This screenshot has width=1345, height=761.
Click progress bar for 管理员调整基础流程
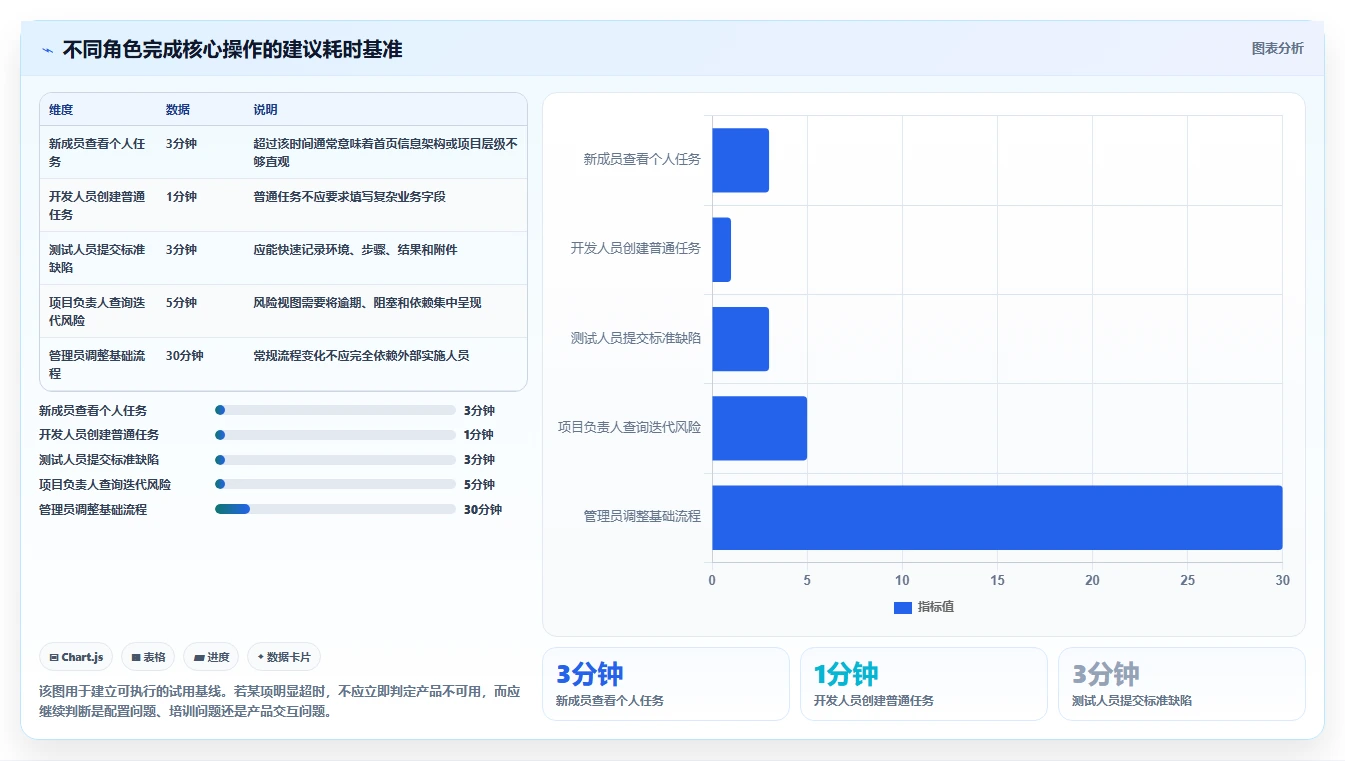point(335,509)
